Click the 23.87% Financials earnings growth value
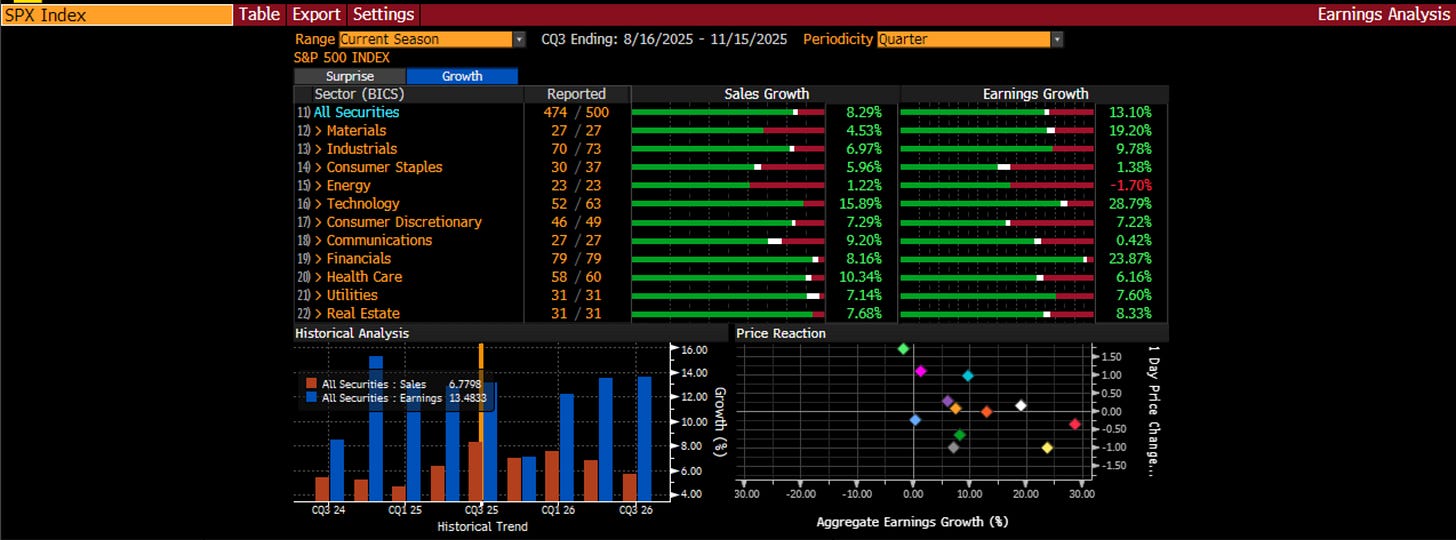Viewport: 1456px width, 540px height. (1130, 258)
